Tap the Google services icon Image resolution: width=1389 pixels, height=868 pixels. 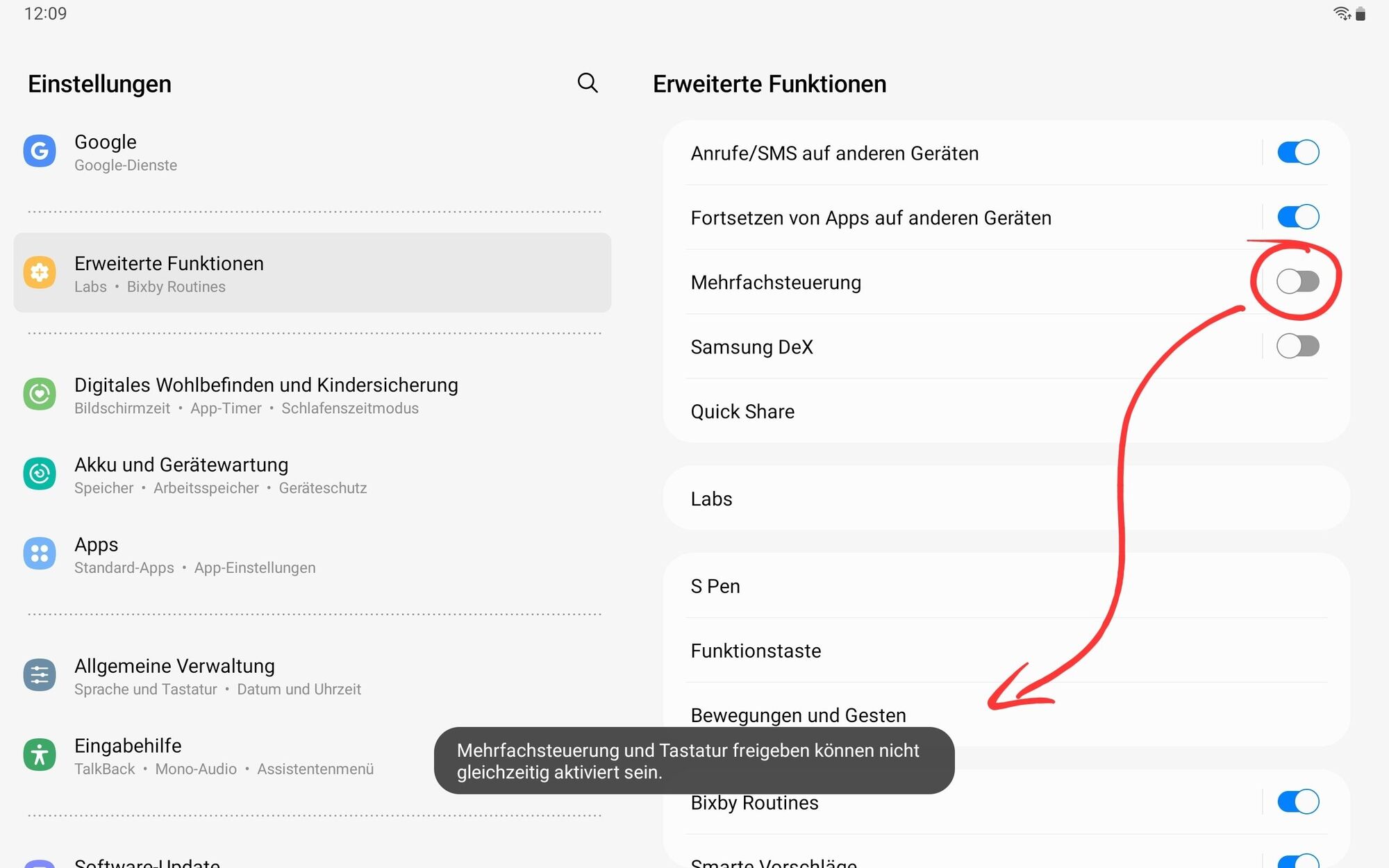[x=40, y=151]
